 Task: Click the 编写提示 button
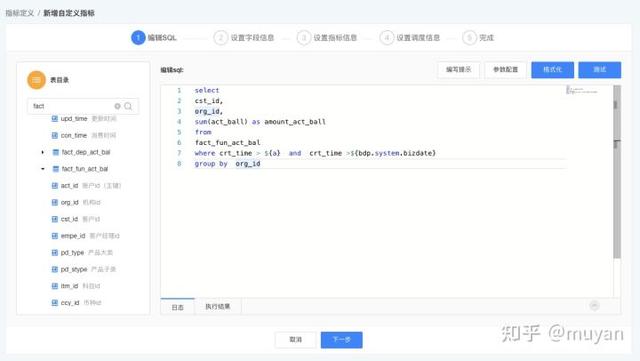click(458, 70)
